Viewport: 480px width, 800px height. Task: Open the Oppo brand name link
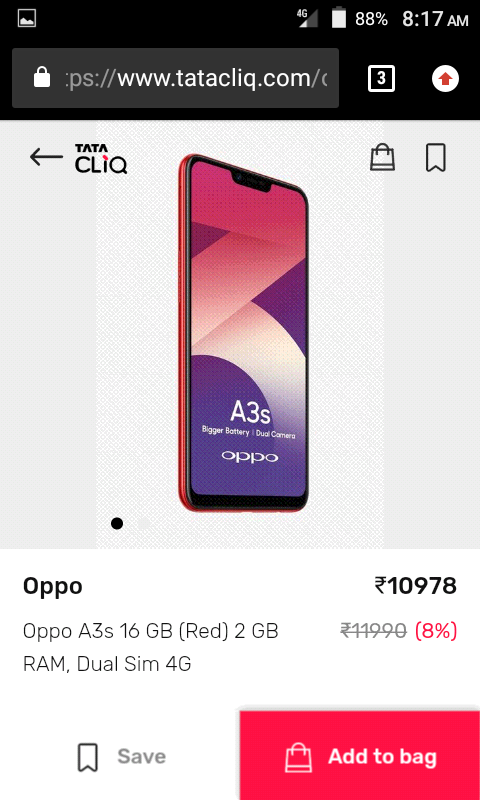coord(53,586)
